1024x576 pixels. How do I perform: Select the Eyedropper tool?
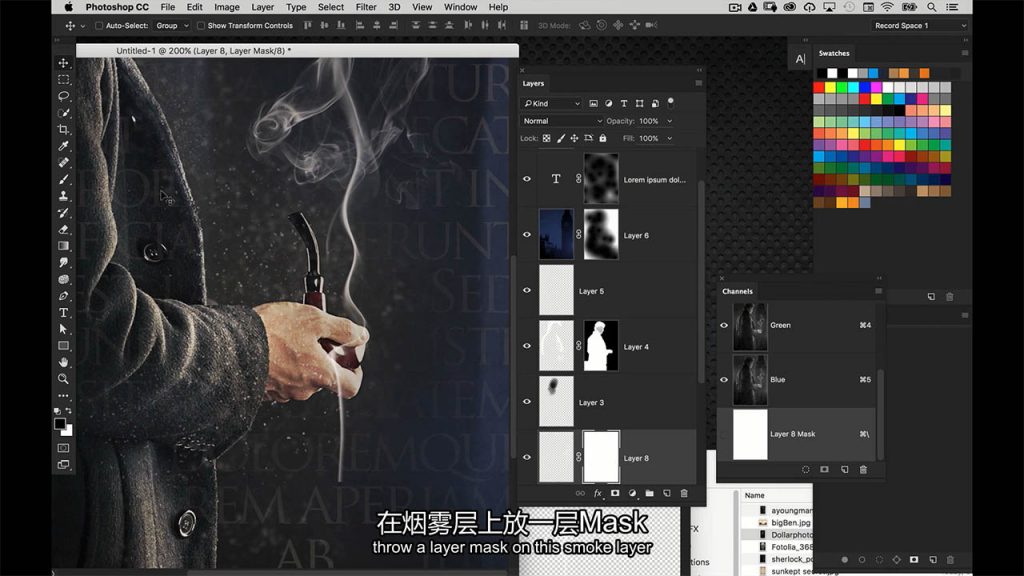[63, 146]
